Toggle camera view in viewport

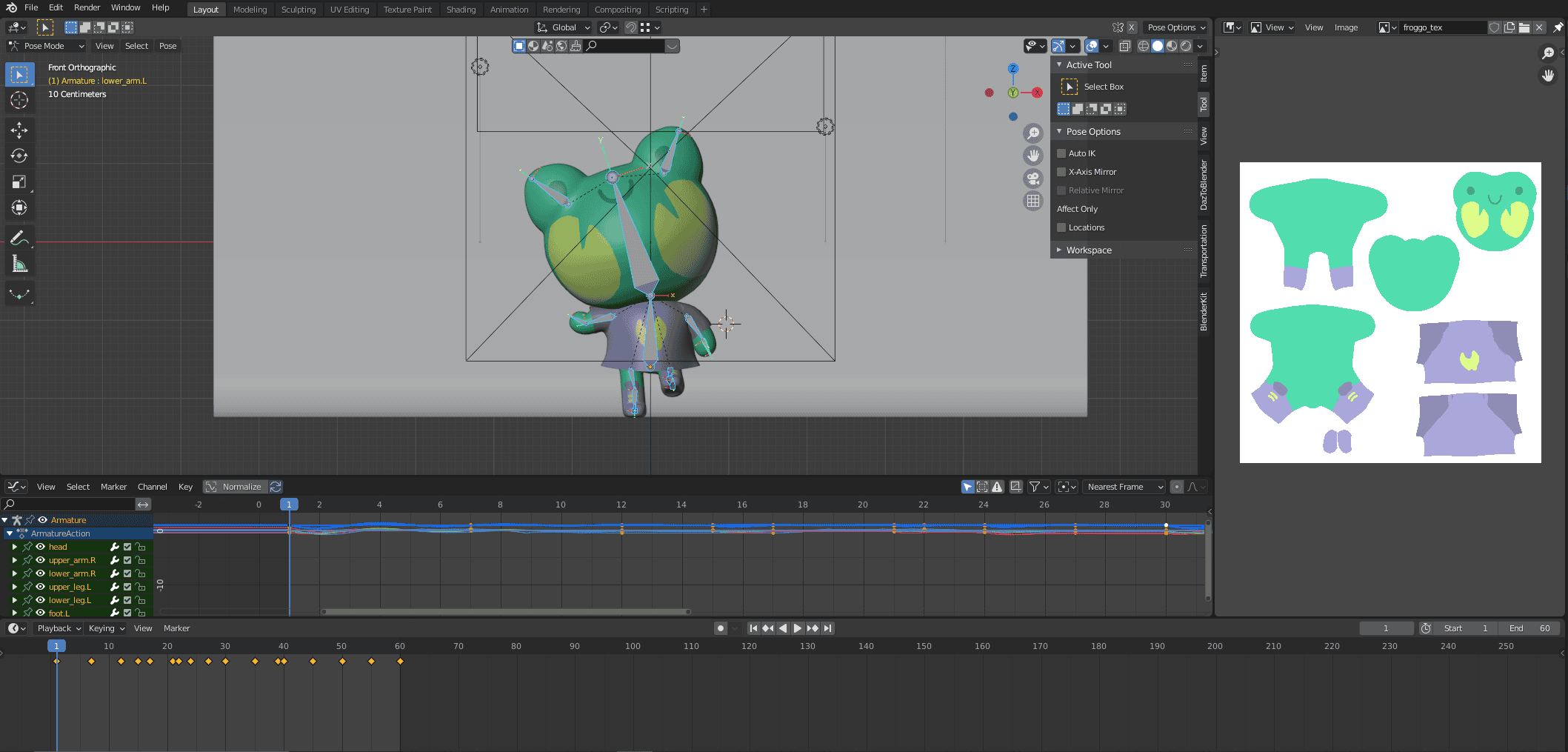[x=1033, y=179]
